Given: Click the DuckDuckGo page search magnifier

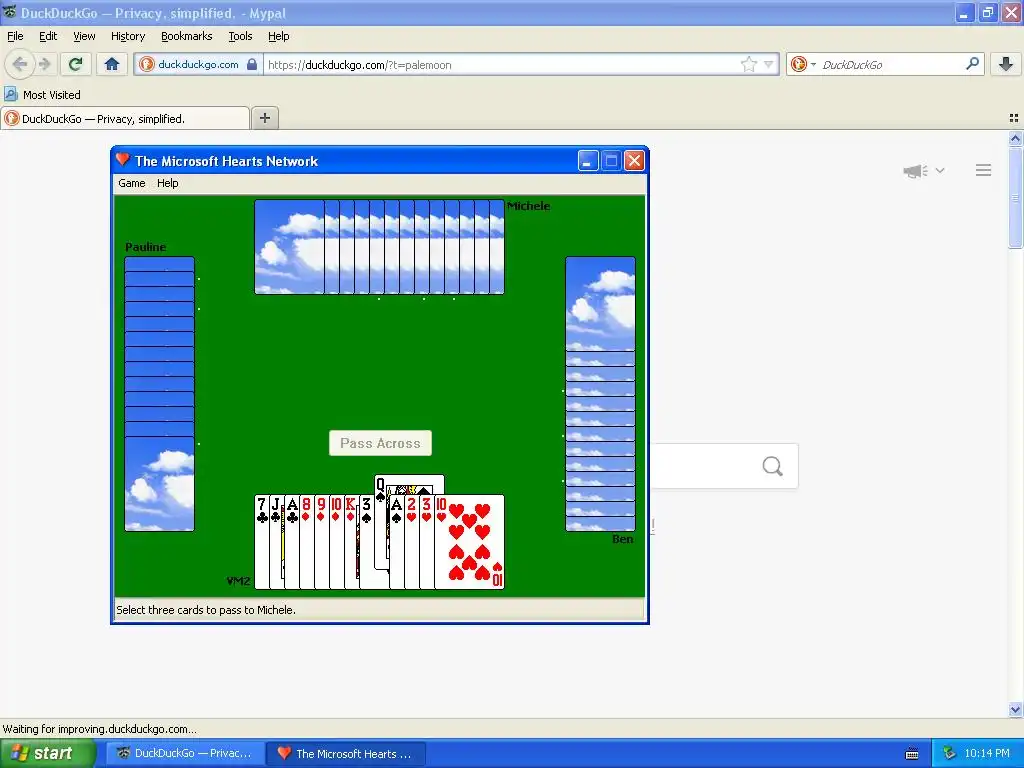Looking at the screenshot, I should 773,466.
